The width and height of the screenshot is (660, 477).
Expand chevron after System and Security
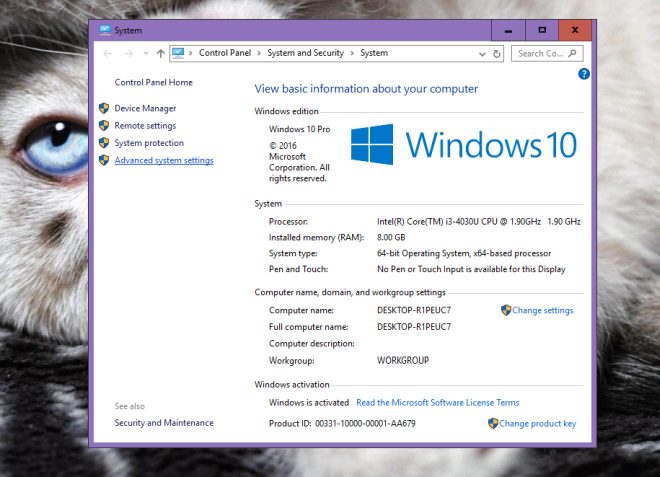tap(352, 53)
